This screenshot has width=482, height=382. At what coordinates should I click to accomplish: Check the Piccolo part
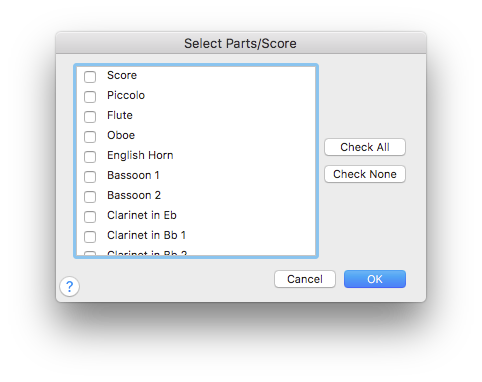coord(90,97)
